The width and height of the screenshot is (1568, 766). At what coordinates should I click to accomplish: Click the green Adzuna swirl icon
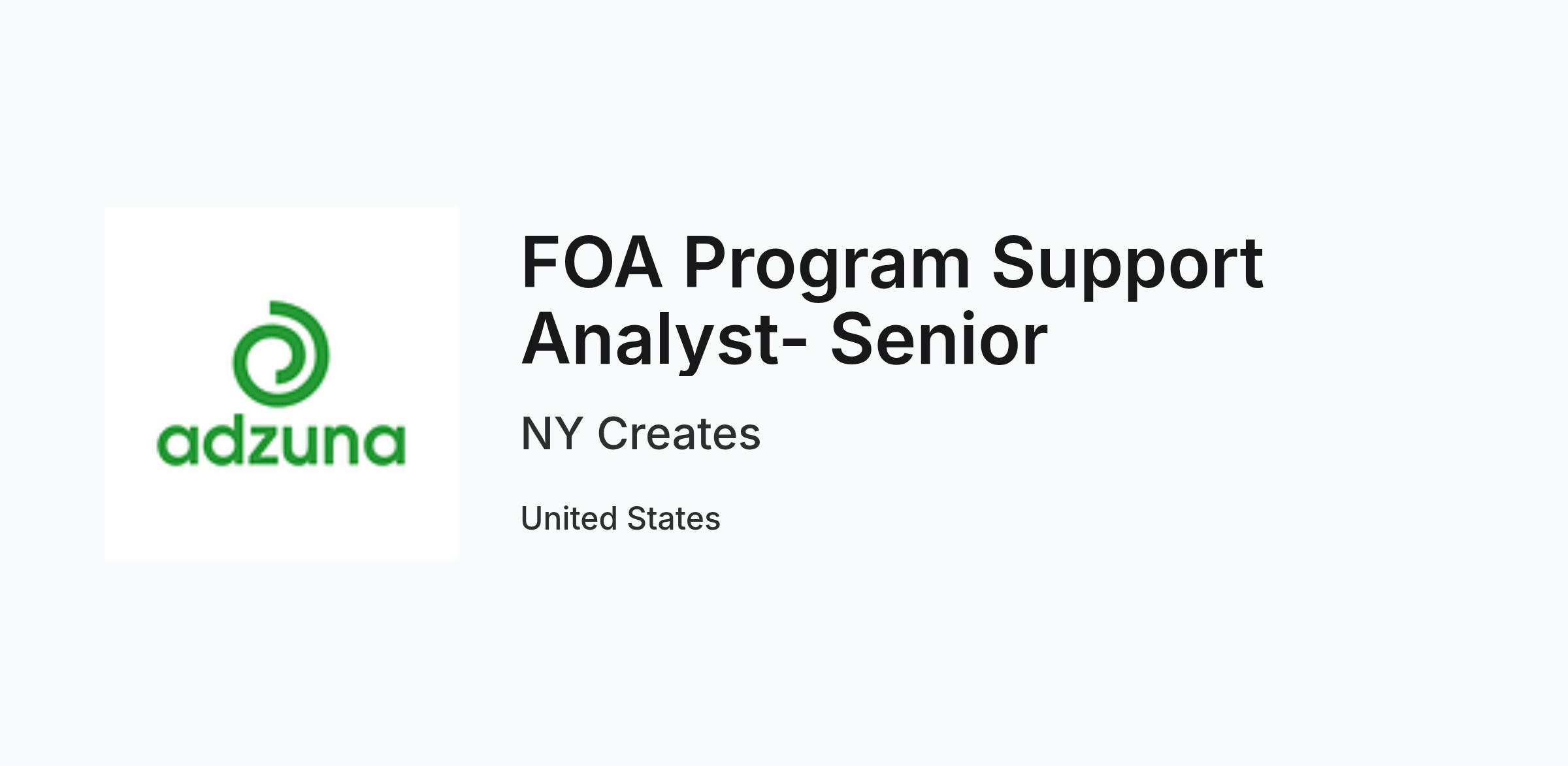tap(281, 354)
